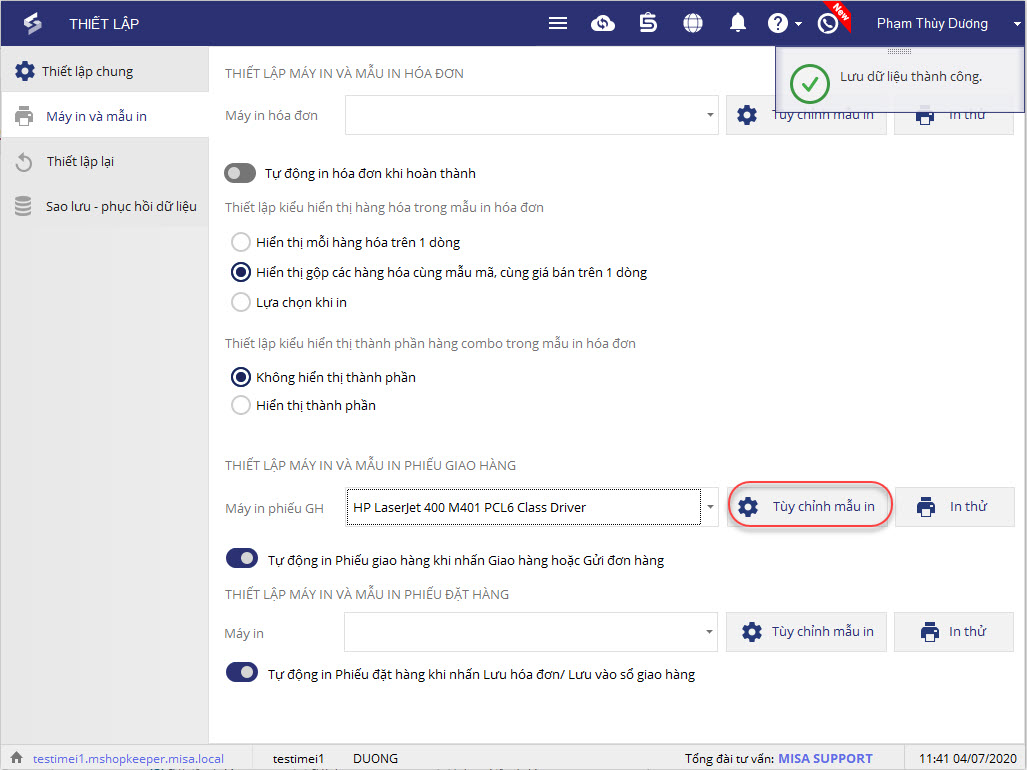Click Tùy chỉnh mẫu in for phiếu giao hàng
The height and width of the screenshot is (770, 1027).
click(810, 505)
